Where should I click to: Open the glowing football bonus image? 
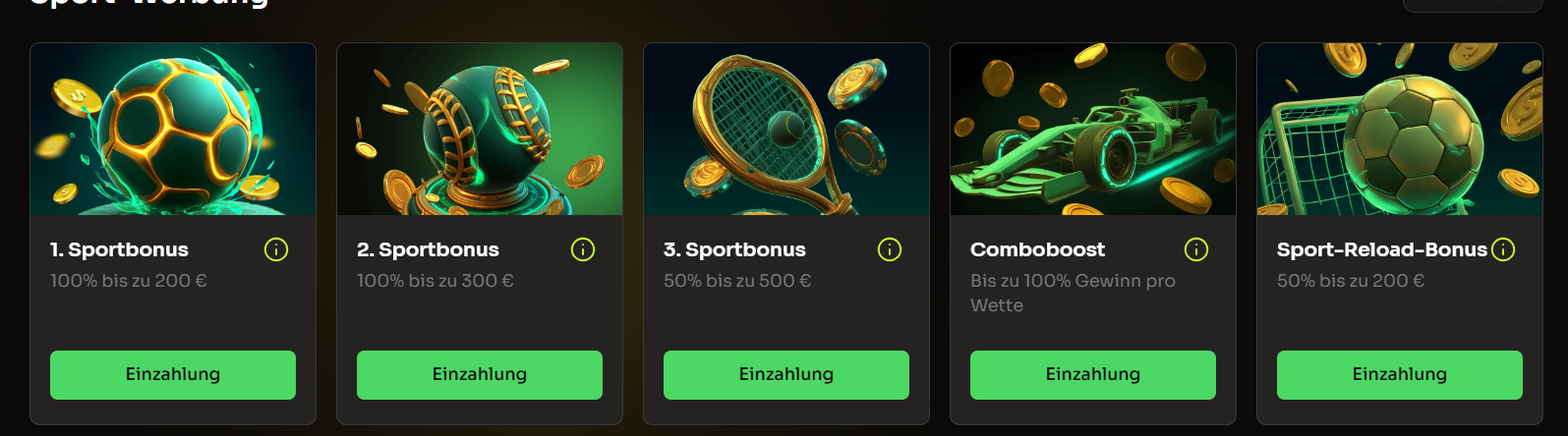pos(173,129)
